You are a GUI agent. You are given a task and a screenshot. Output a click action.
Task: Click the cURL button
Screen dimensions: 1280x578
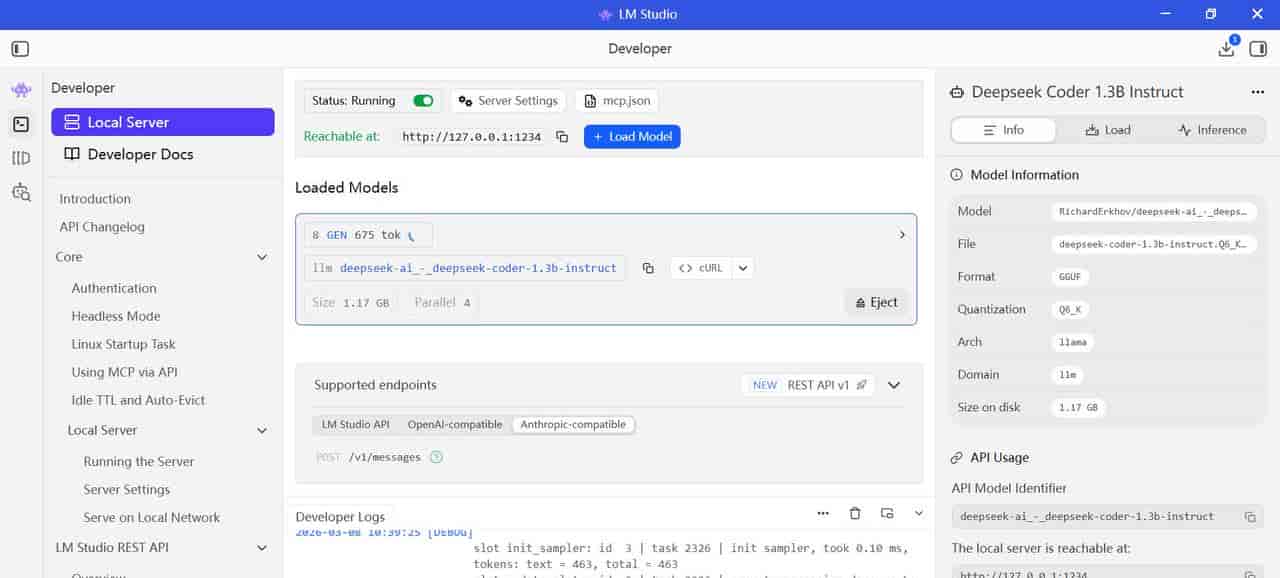coord(700,268)
